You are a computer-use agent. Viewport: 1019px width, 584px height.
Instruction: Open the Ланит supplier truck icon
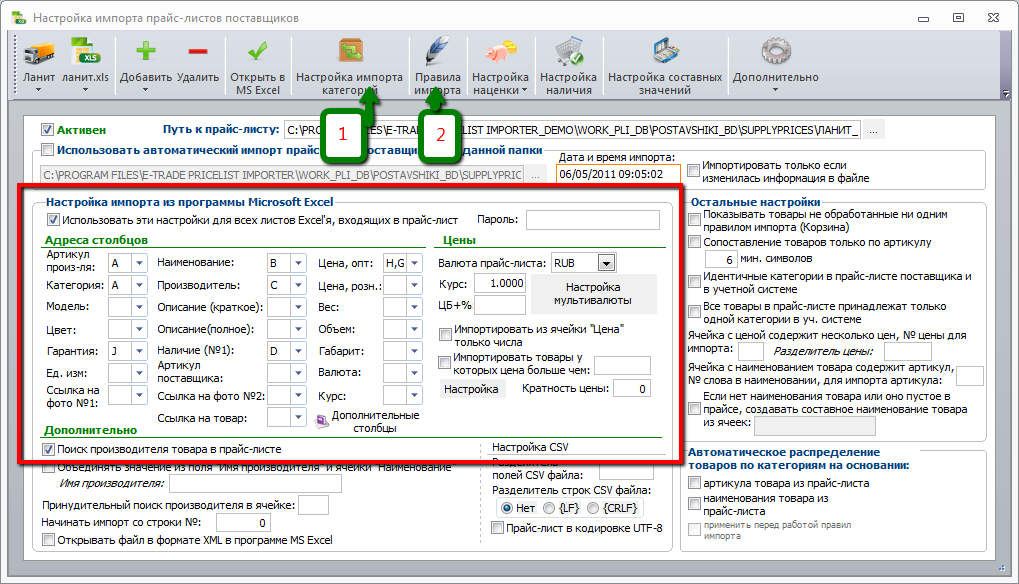[x=39, y=53]
